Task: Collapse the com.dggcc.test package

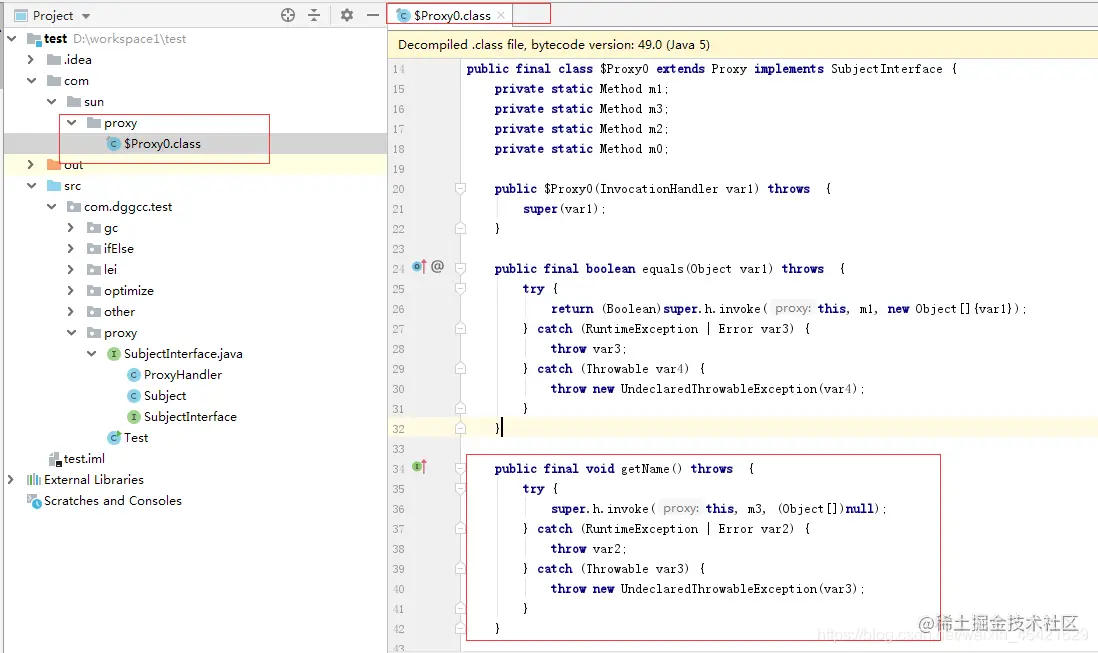Action: click(51, 206)
